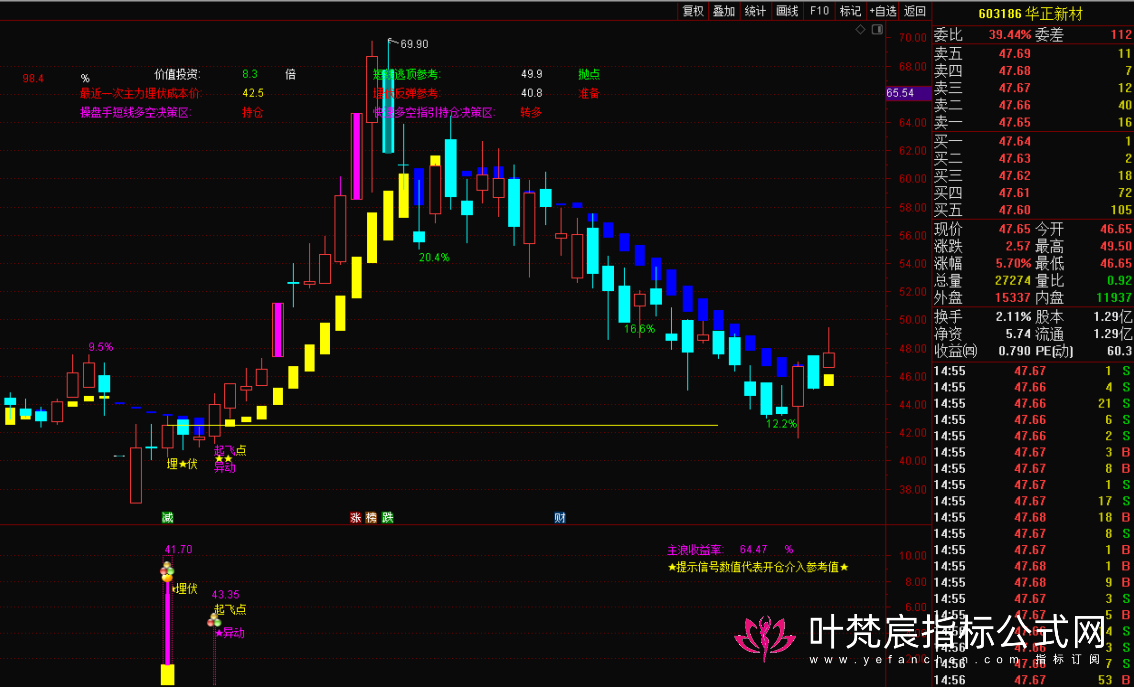This screenshot has height=687, width=1134.
Task: Click the 换手 value 2.11%
Action: (1012, 316)
